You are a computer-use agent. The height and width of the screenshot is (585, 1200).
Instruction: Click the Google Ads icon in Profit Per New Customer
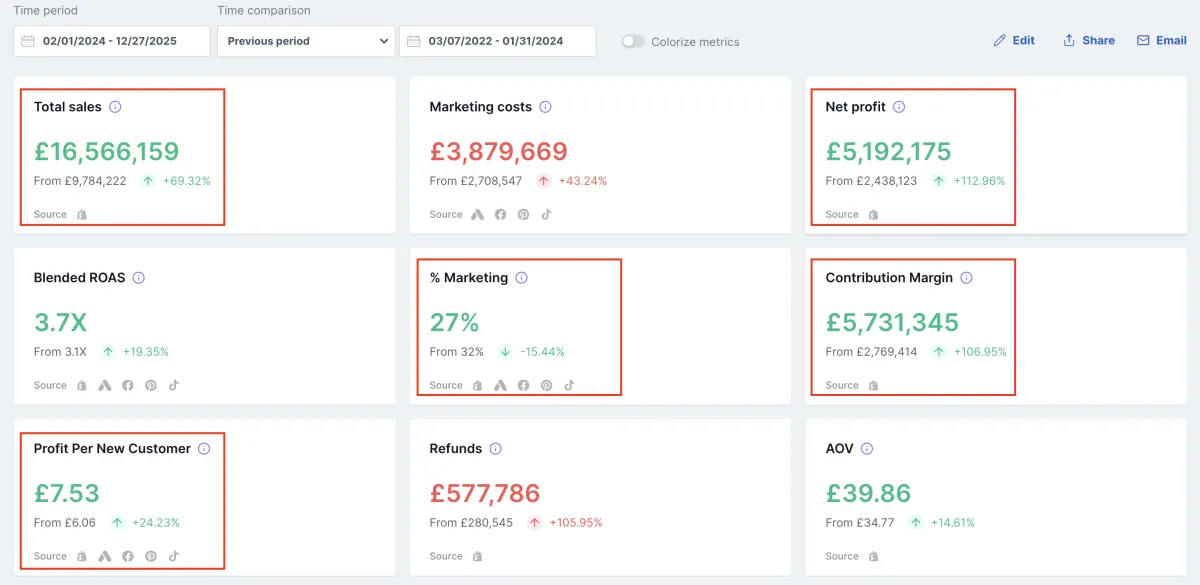pyautogui.click(x=105, y=557)
